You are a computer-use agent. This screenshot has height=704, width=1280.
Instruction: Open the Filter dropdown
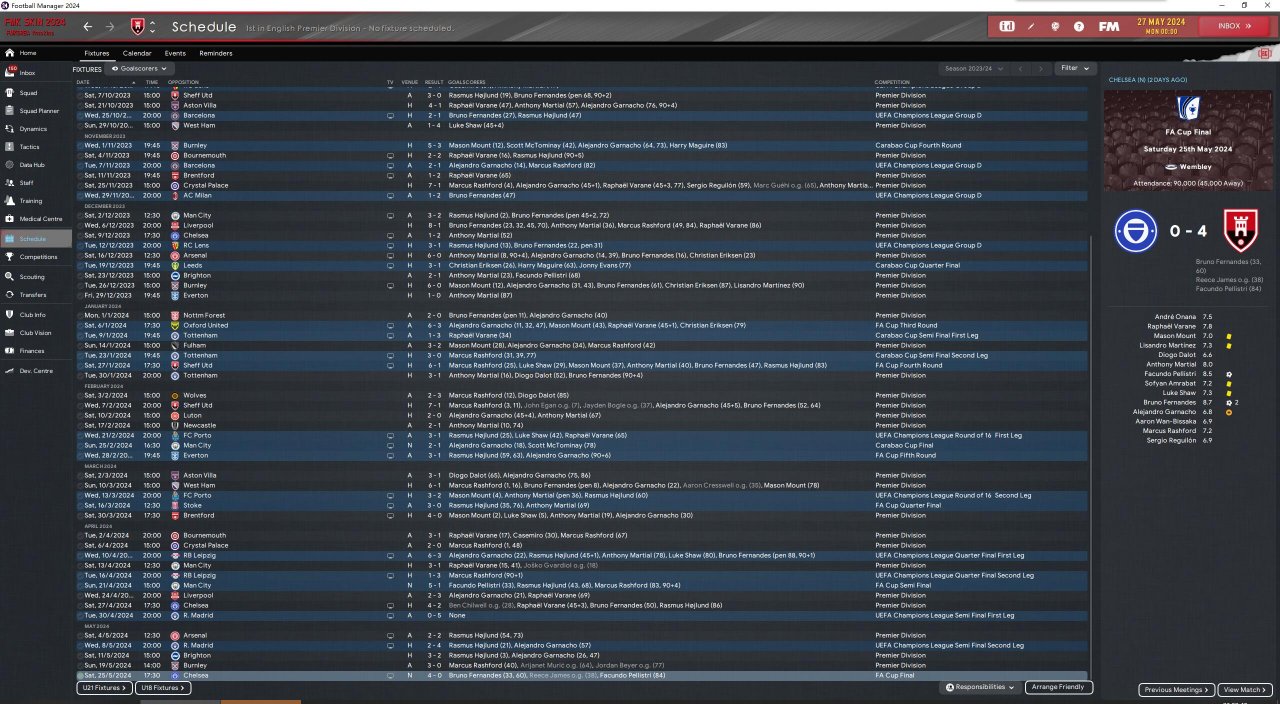(x=1074, y=68)
